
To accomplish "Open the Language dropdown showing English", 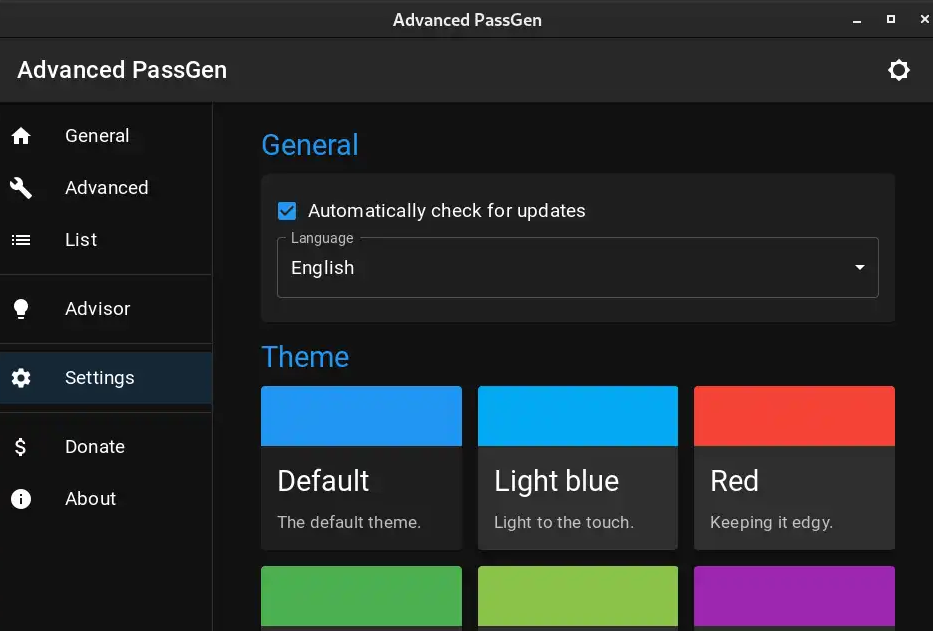I will 577,267.
